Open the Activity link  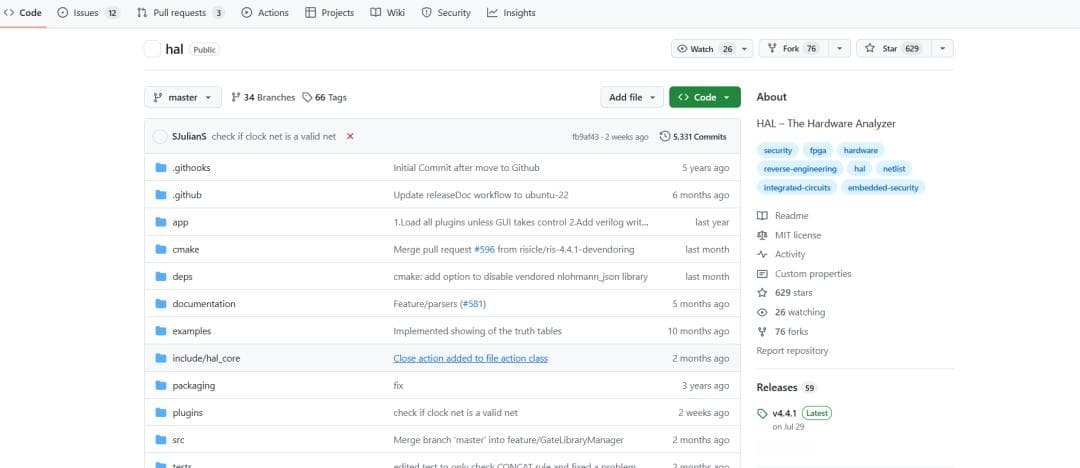781,254
